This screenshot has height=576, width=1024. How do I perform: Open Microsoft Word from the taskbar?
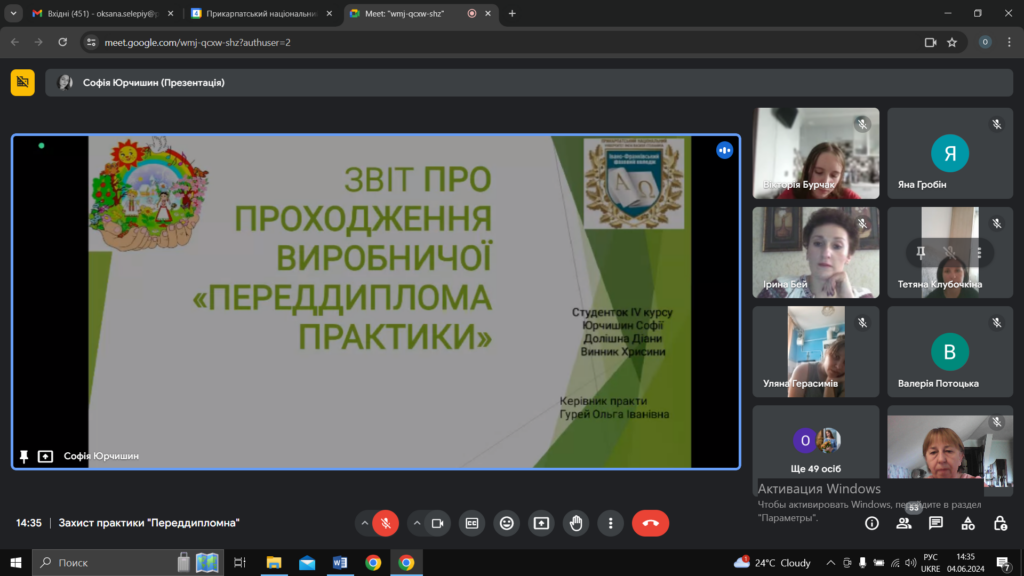(339, 563)
